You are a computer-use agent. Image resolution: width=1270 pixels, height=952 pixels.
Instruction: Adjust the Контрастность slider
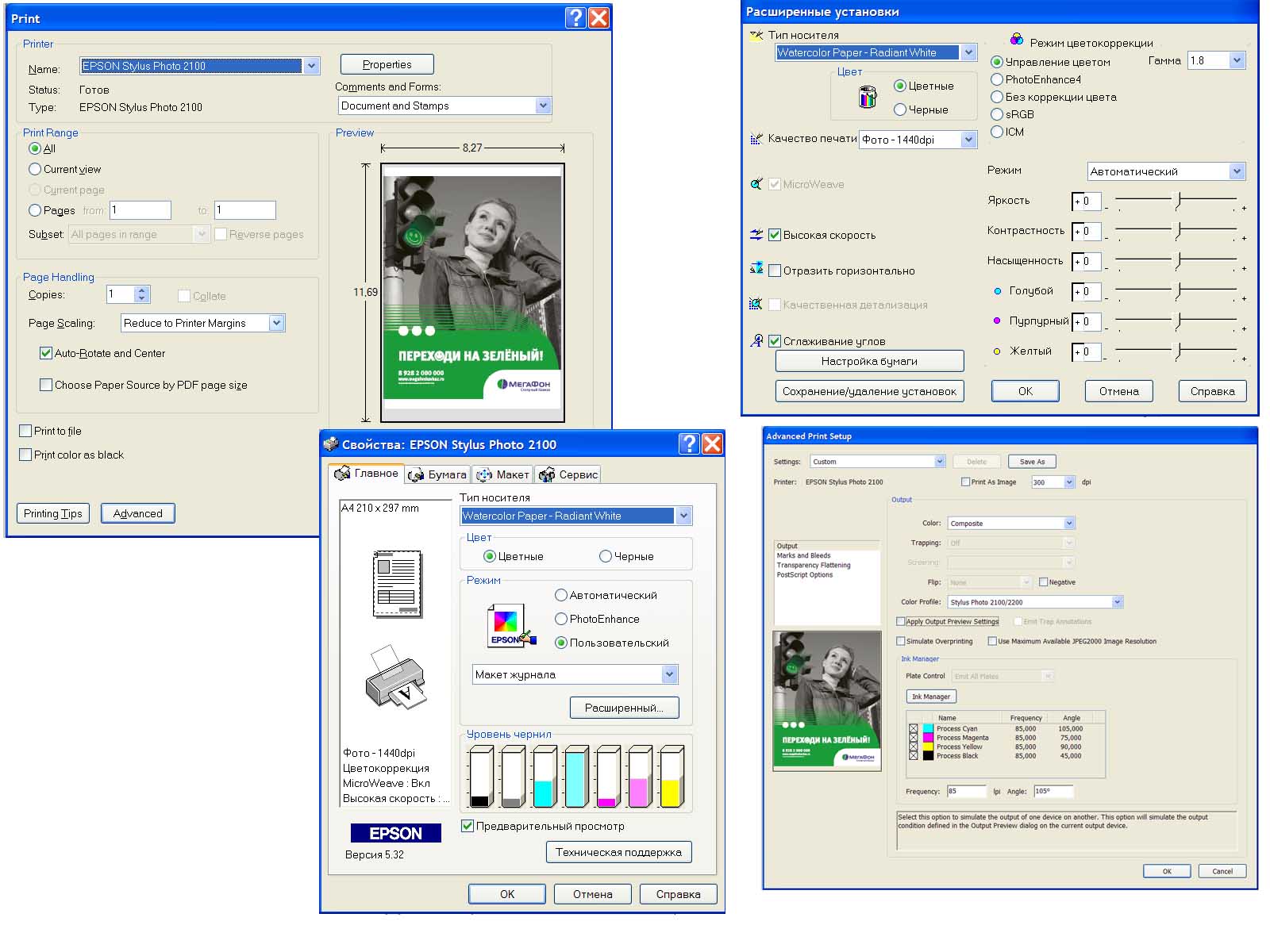coord(1178,231)
